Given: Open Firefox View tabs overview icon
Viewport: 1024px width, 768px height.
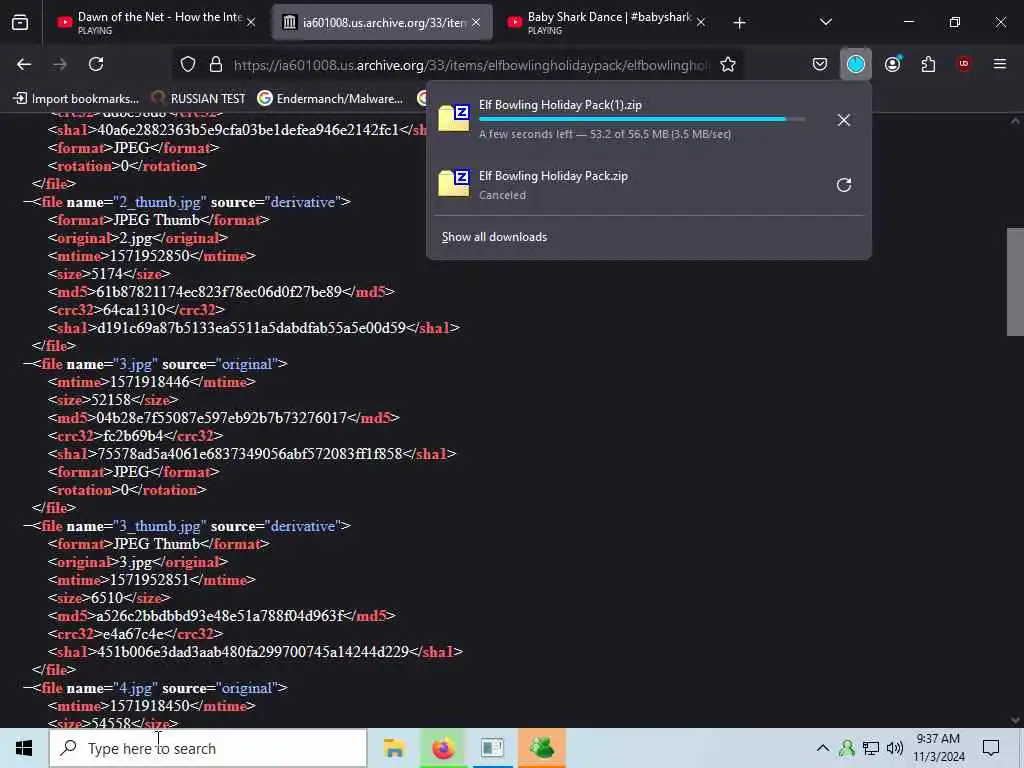Looking at the screenshot, I should [x=20, y=22].
